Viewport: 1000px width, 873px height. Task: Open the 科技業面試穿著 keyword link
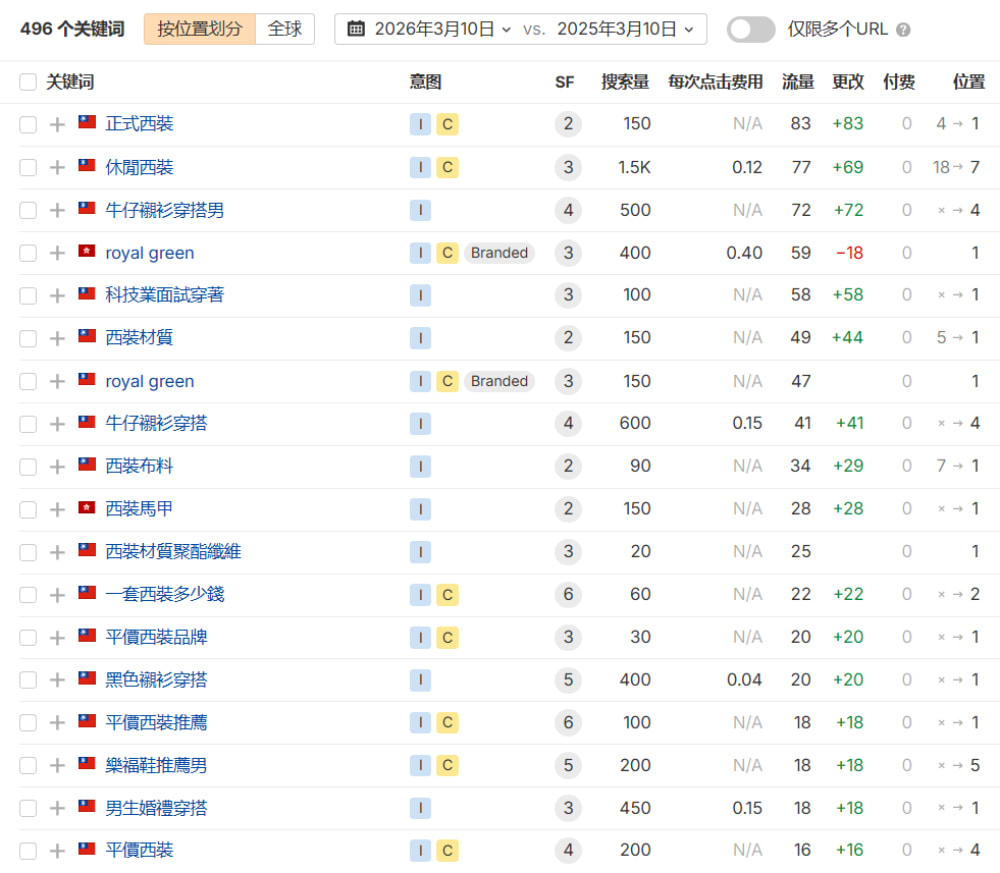pyautogui.click(x=165, y=295)
